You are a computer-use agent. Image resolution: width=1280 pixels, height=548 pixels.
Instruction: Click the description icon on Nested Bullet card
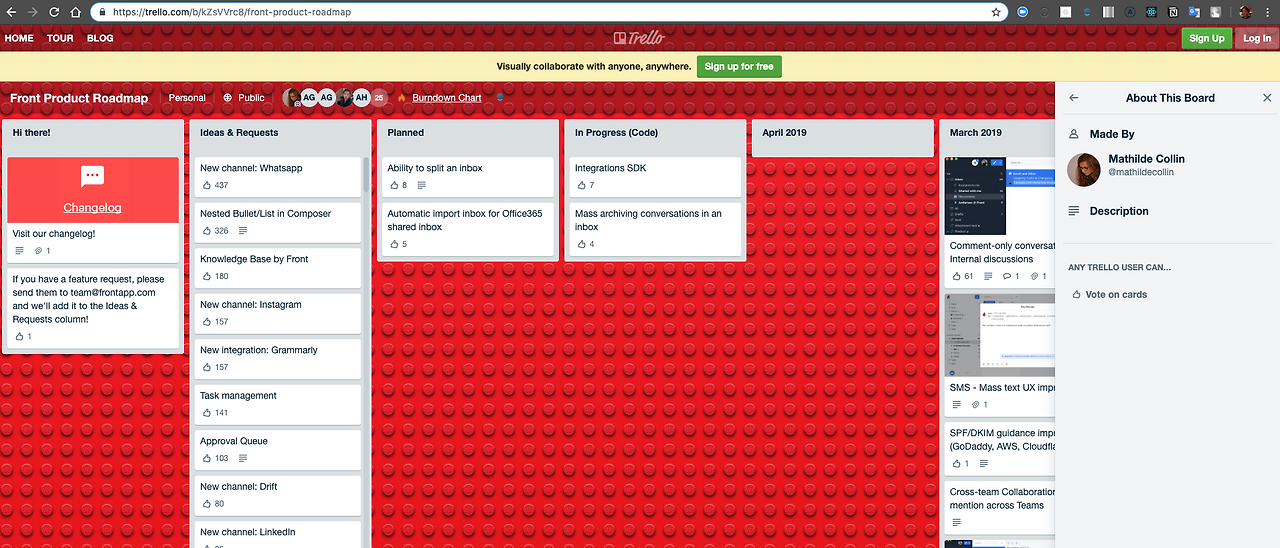[x=243, y=231]
